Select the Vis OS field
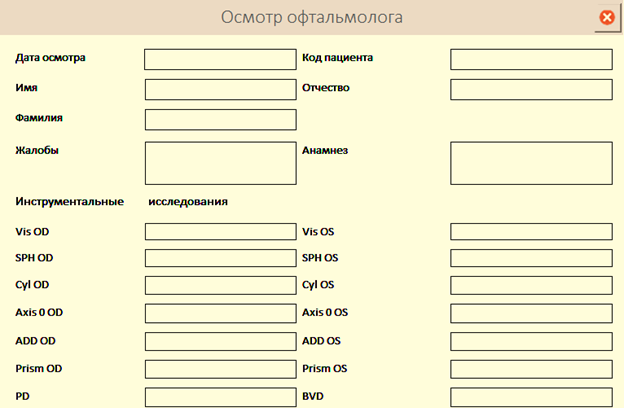The image size is (624, 408). 531,232
